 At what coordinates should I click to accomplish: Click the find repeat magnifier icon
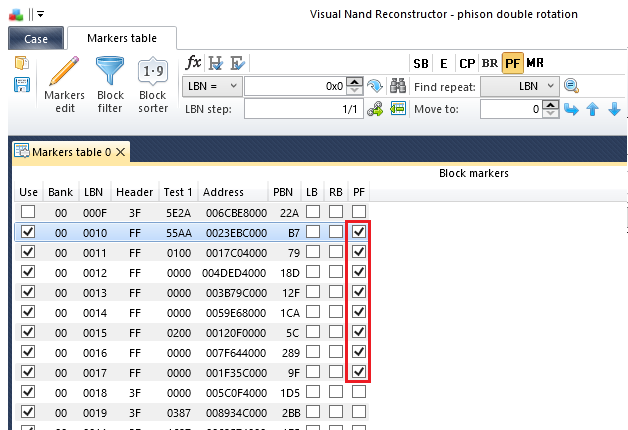(571, 86)
